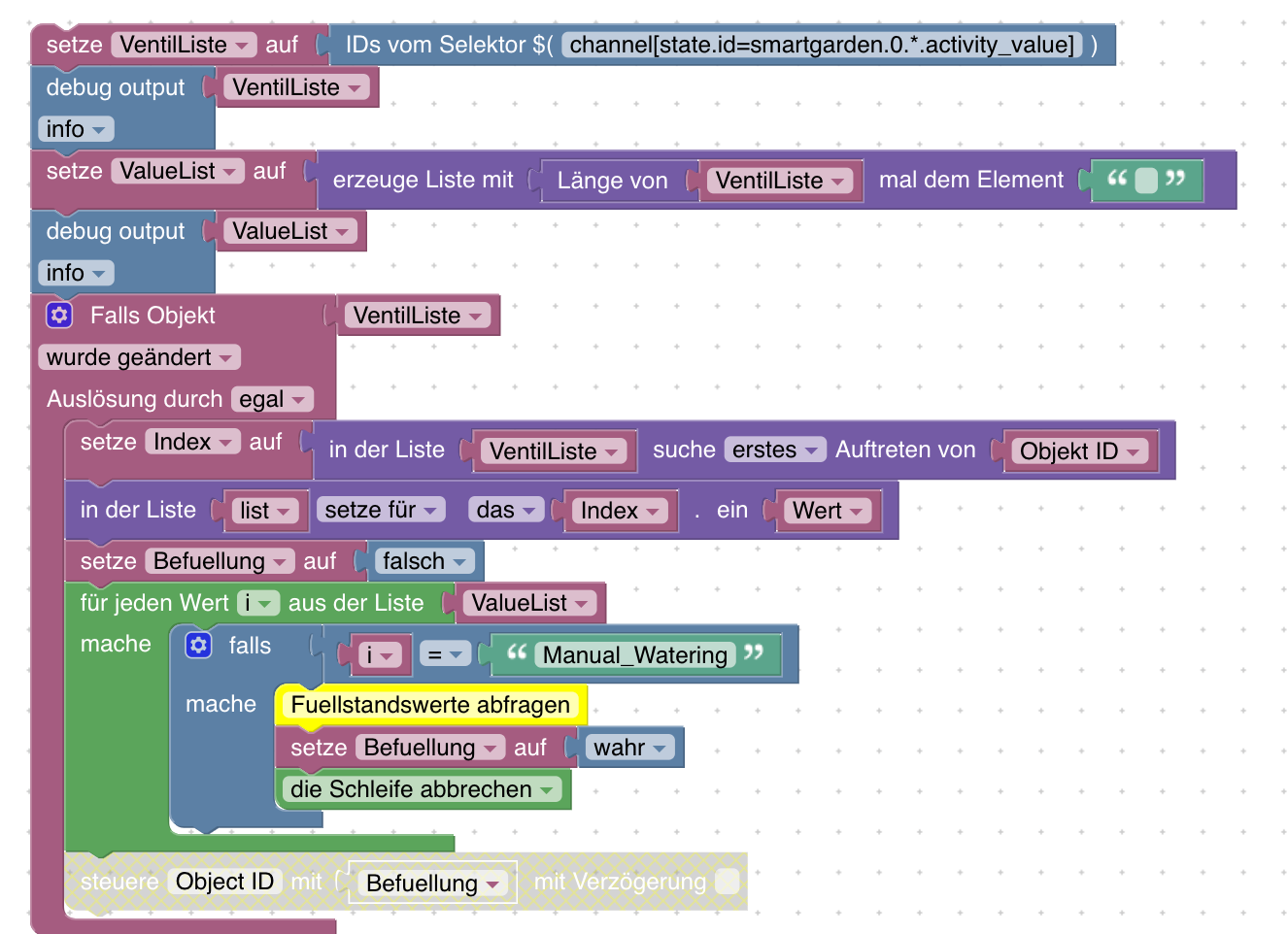
Task: Select the IDs vom Selektor block label
Action: tap(450, 45)
